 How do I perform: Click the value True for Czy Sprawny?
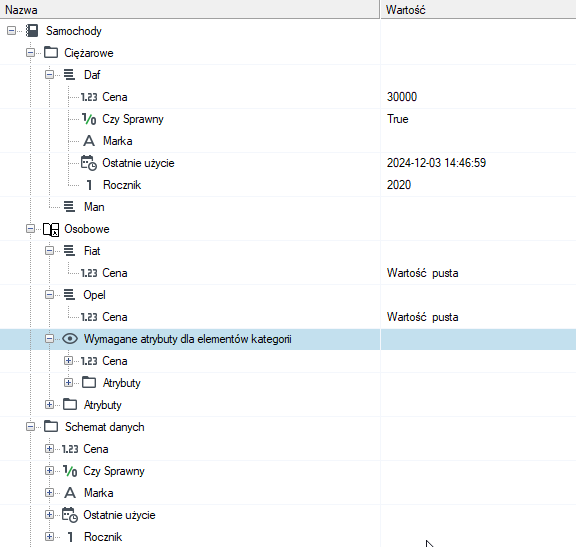(397, 119)
